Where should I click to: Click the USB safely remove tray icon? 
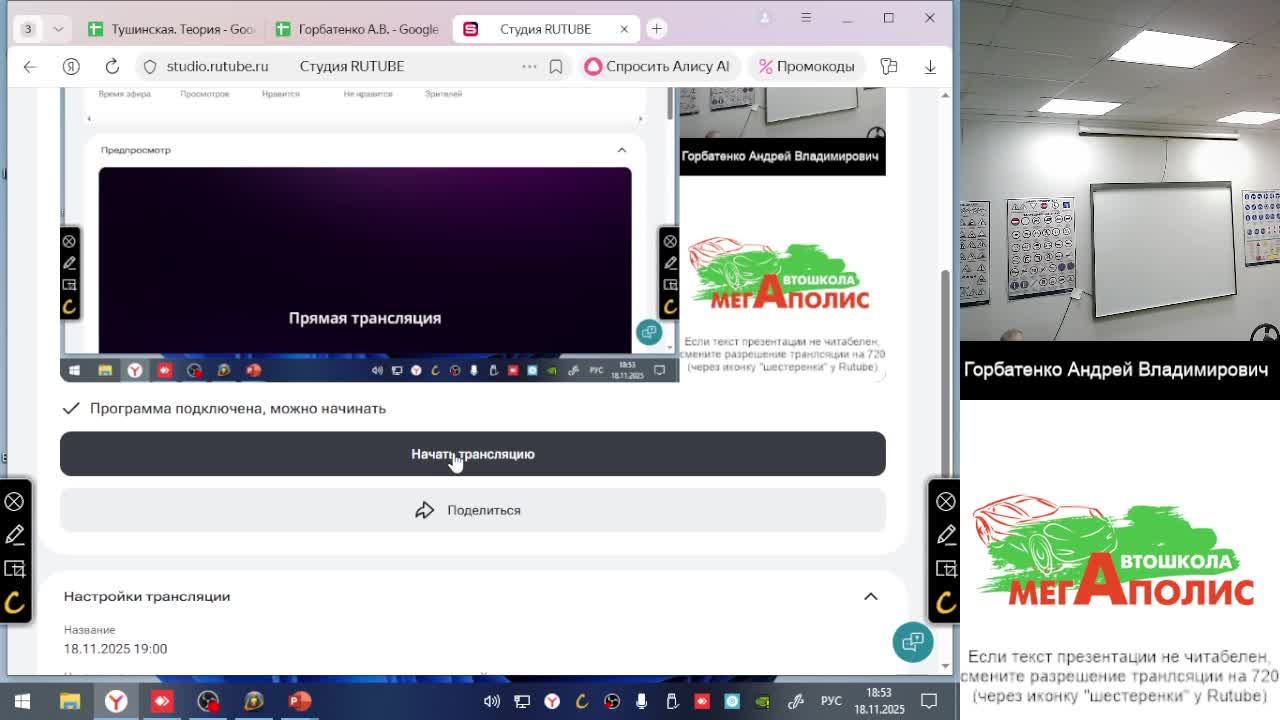672,701
